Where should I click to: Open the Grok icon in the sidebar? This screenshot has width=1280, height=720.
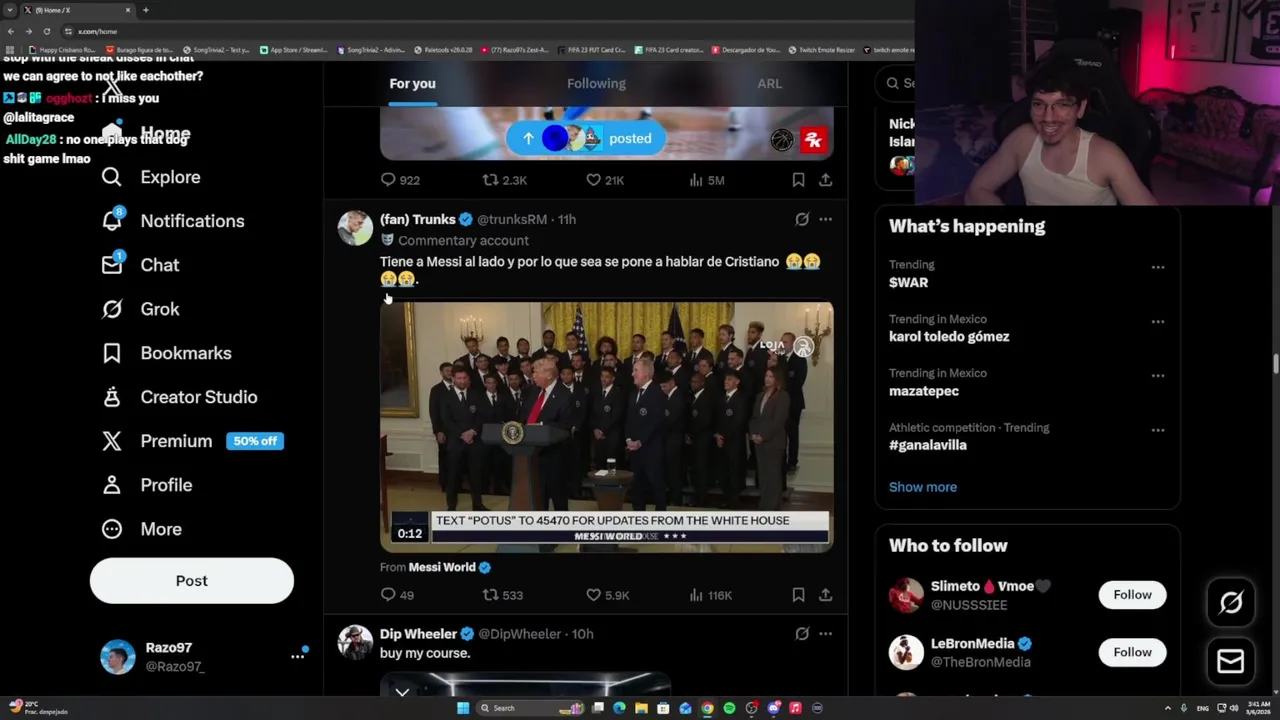pos(112,309)
